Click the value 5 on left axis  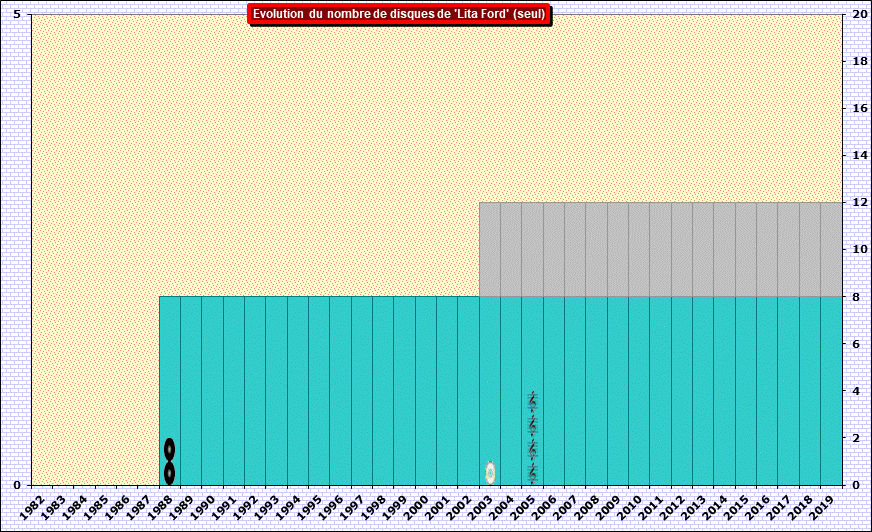pyautogui.click(x=17, y=15)
